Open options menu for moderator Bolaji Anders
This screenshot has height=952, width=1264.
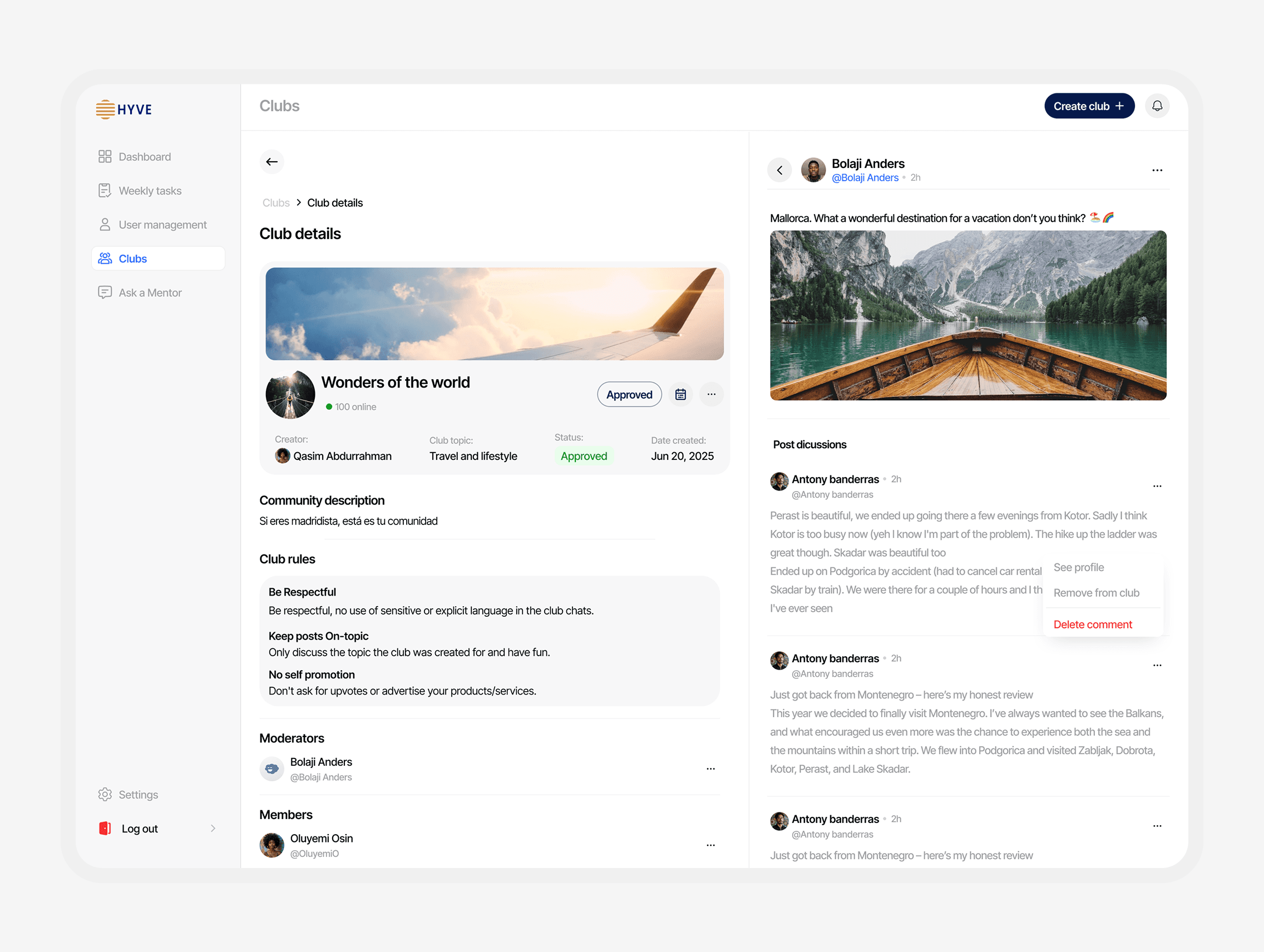click(710, 768)
